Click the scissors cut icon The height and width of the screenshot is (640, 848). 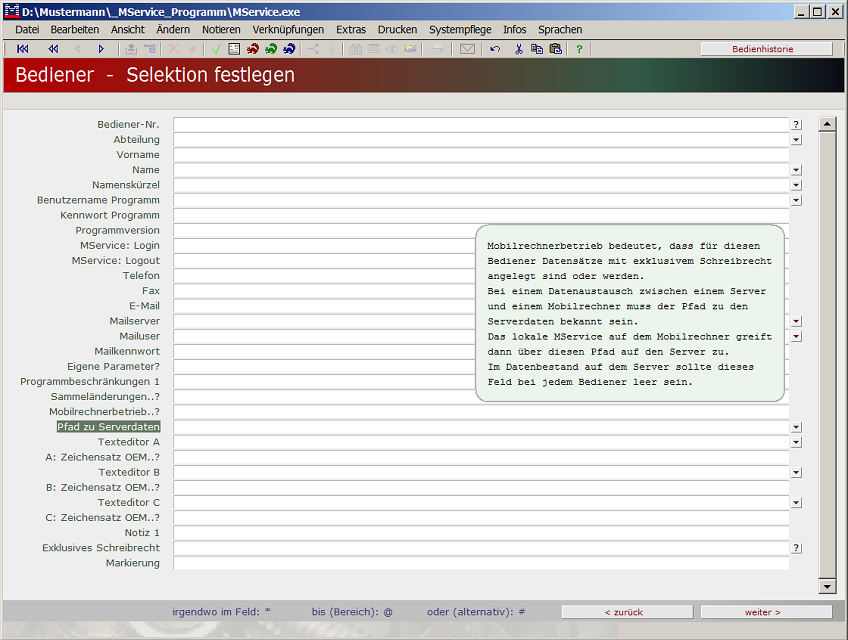(519, 49)
